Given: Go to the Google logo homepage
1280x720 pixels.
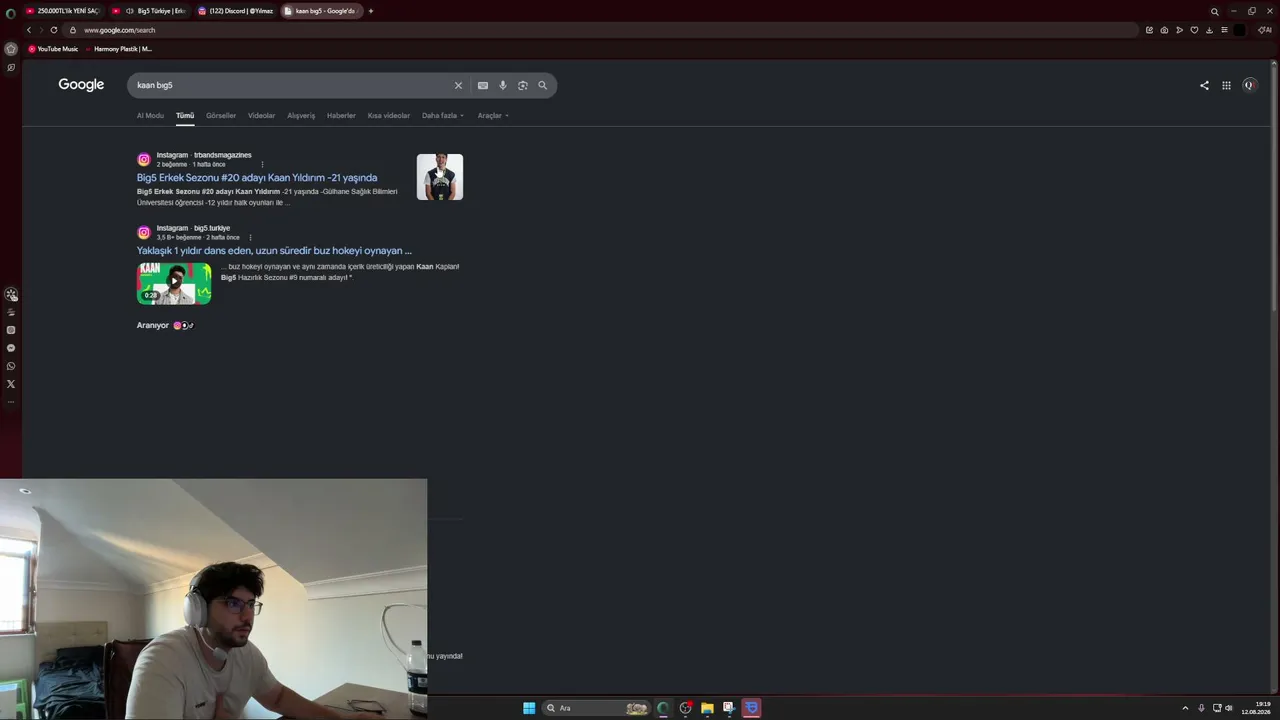Looking at the screenshot, I should [x=81, y=85].
